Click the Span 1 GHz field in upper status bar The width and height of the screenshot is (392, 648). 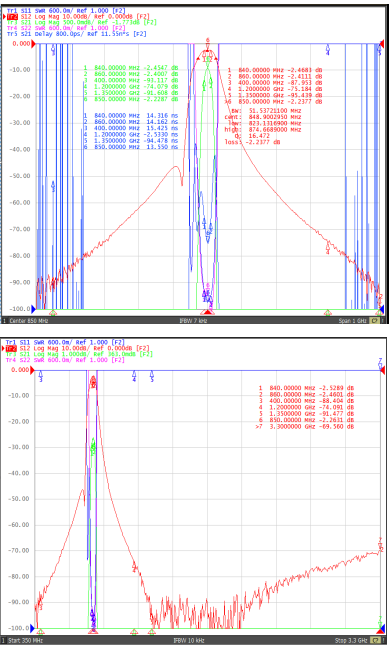[x=352, y=321]
